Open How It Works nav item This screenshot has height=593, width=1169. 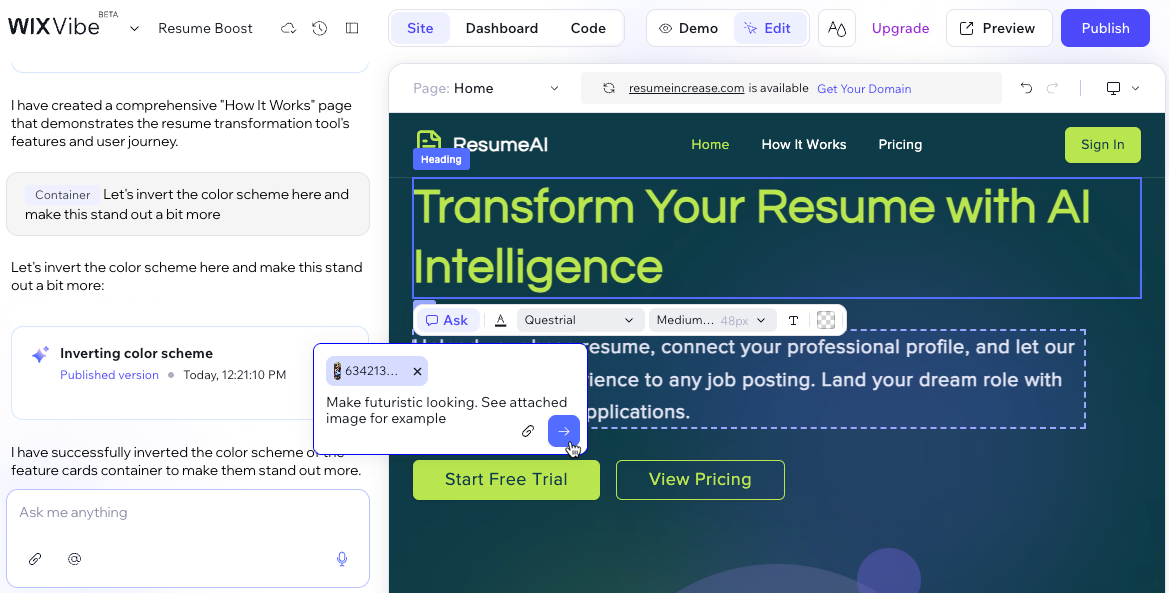click(x=804, y=145)
